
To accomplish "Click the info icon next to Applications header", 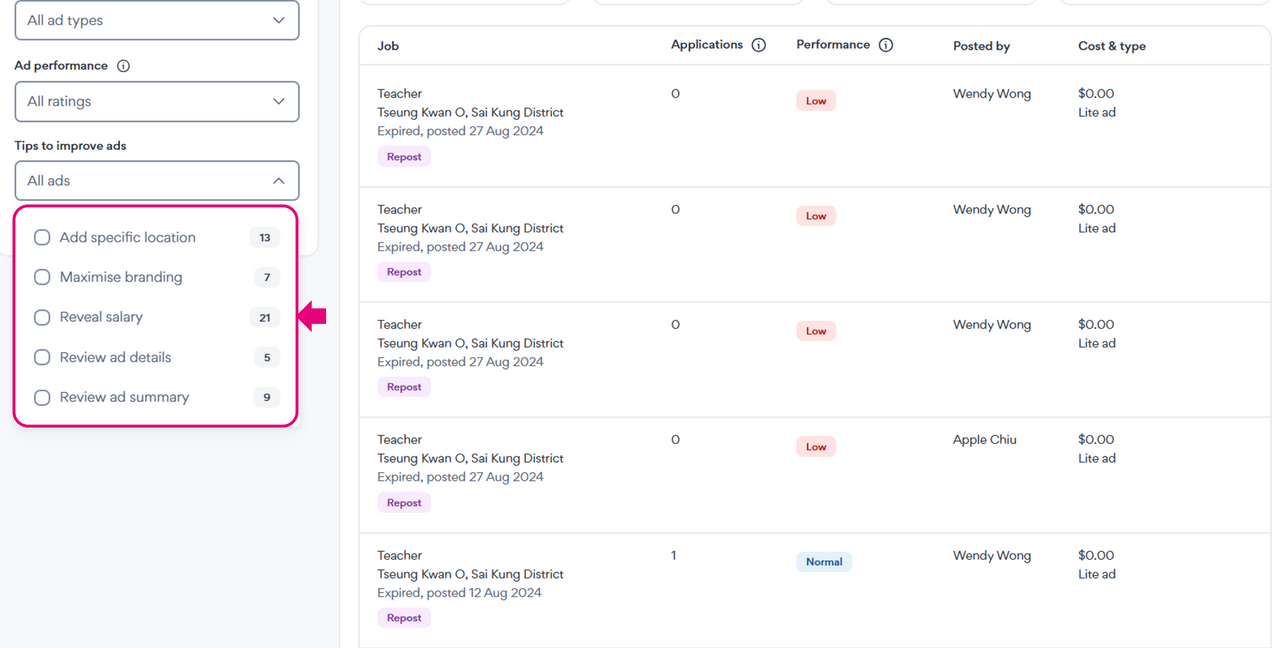I will [x=758, y=45].
